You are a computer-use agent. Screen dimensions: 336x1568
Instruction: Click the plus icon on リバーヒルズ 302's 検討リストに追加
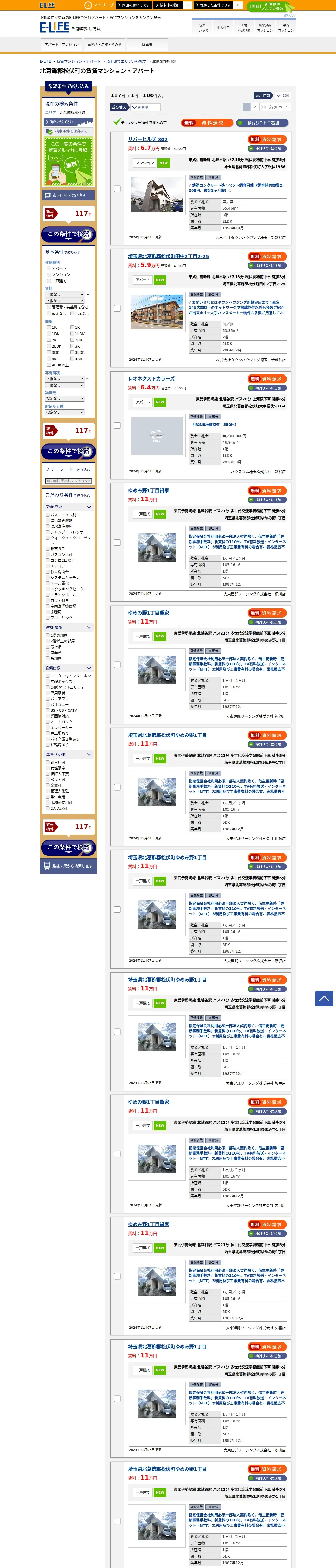(251, 148)
